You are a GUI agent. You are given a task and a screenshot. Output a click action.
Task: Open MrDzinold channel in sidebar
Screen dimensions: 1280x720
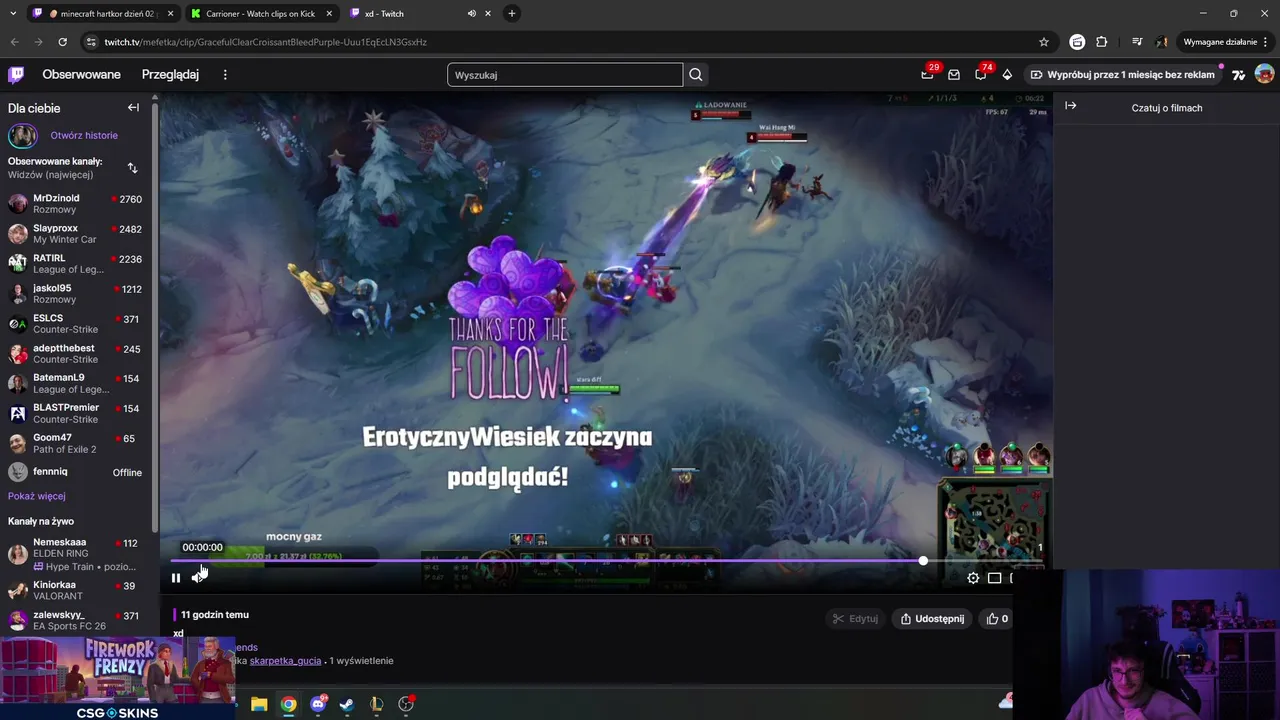click(76, 204)
